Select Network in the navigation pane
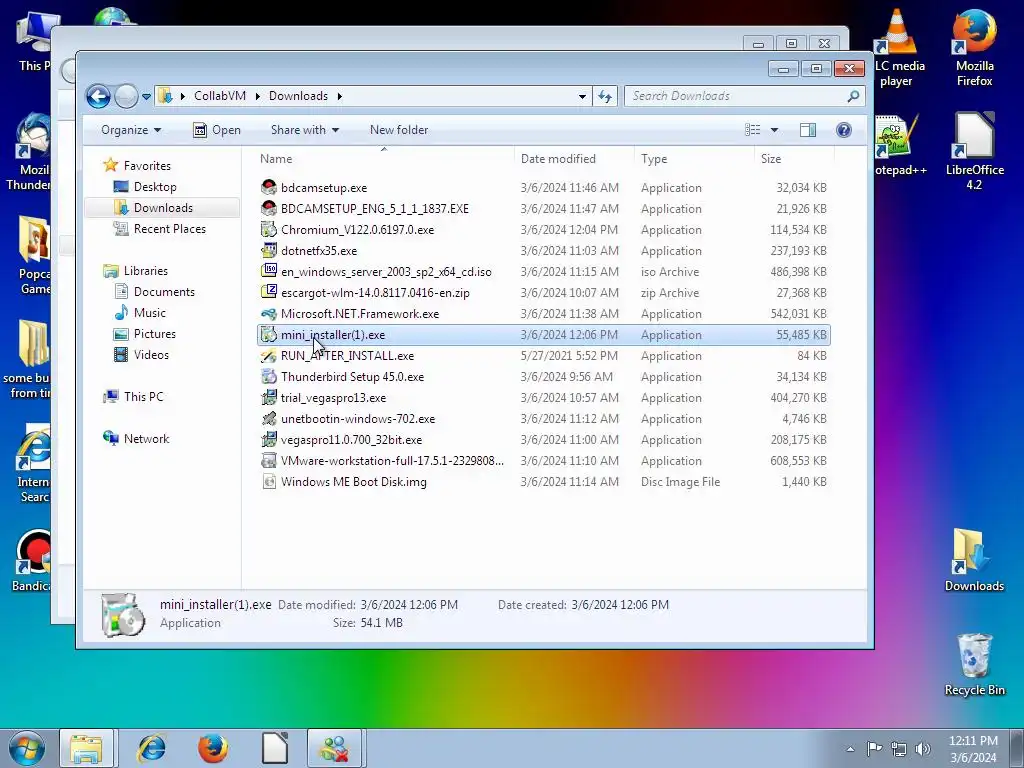This screenshot has height=768, width=1024. tap(146, 438)
